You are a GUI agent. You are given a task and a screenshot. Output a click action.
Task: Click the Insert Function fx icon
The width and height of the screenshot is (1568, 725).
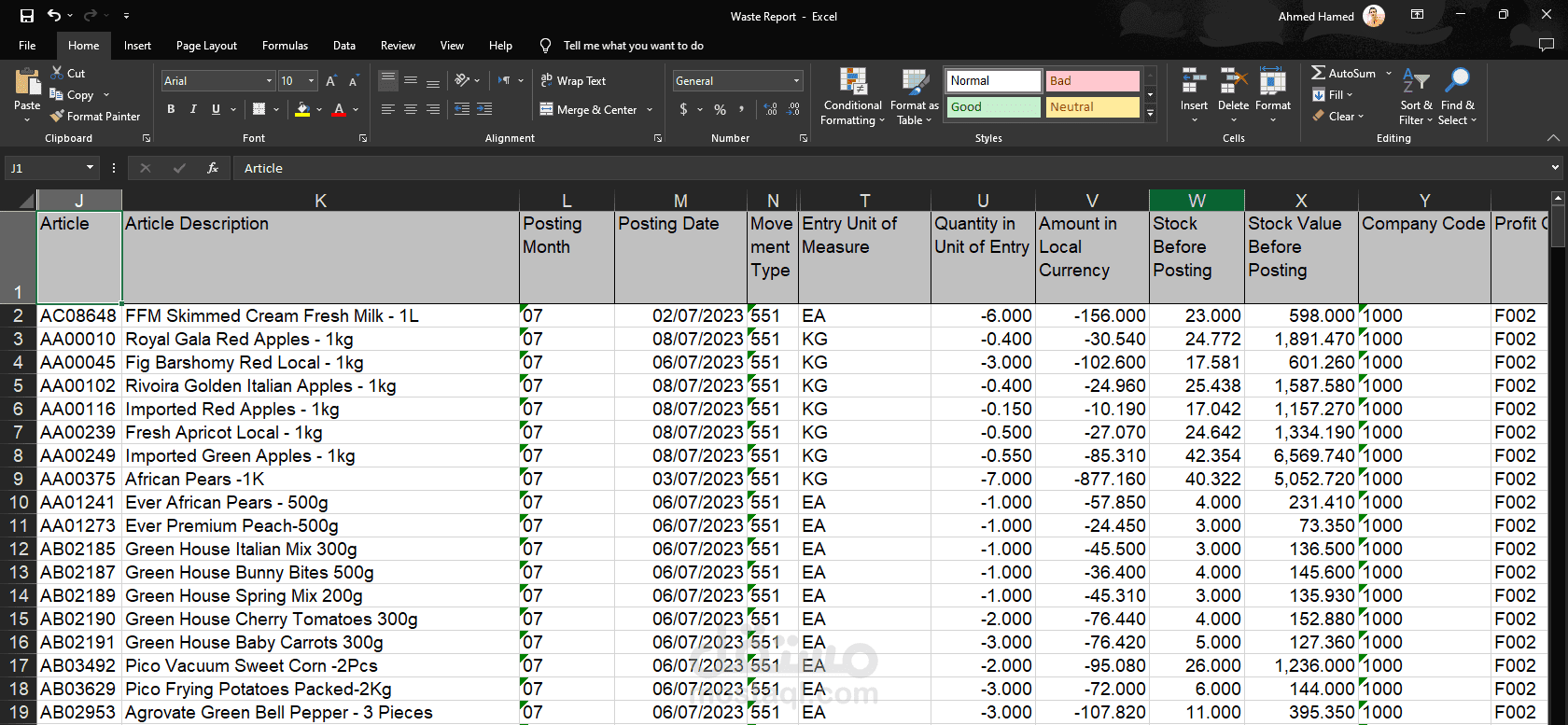tap(213, 168)
